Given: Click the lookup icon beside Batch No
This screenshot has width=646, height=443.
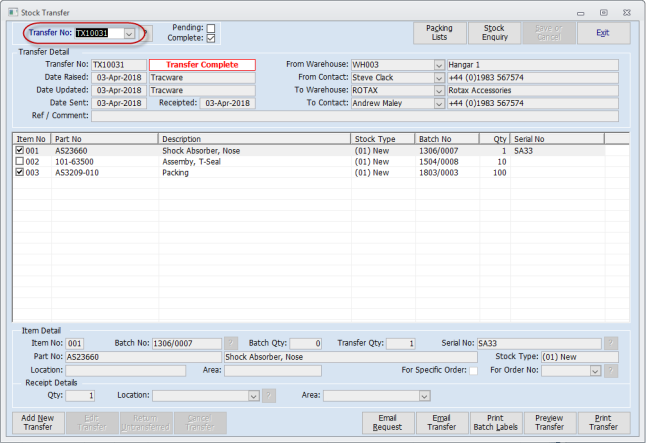Looking at the screenshot, I should pos(231,343).
